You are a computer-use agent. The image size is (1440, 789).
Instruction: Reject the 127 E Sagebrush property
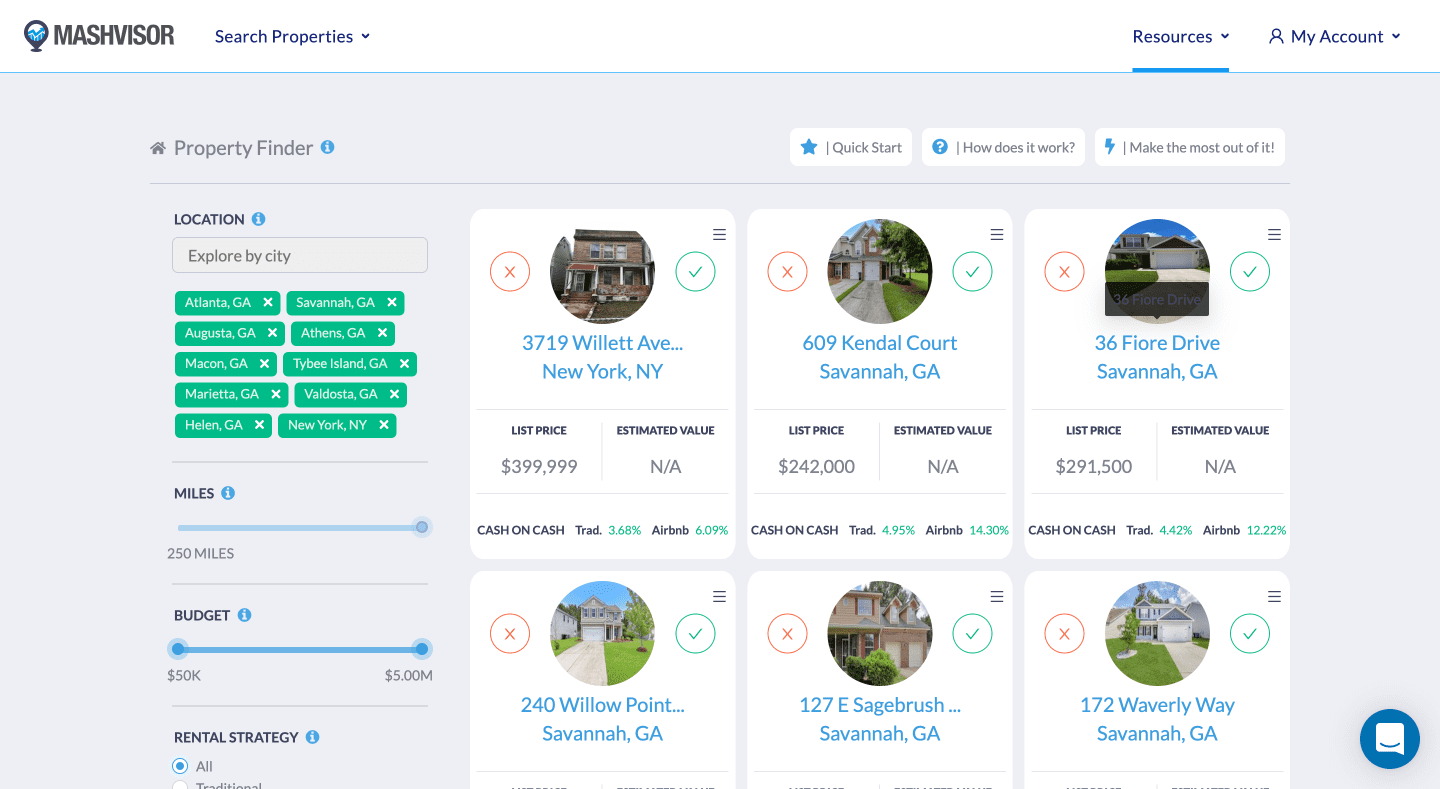[787, 633]
